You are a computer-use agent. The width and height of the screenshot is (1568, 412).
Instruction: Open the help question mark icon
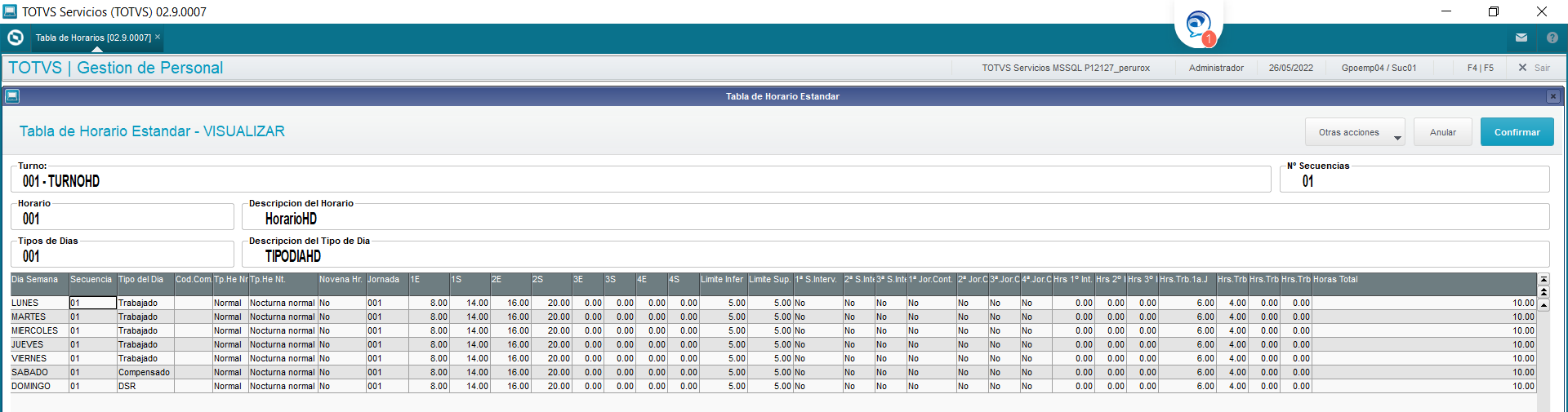pyautogui.click(x=1552, y=38)
